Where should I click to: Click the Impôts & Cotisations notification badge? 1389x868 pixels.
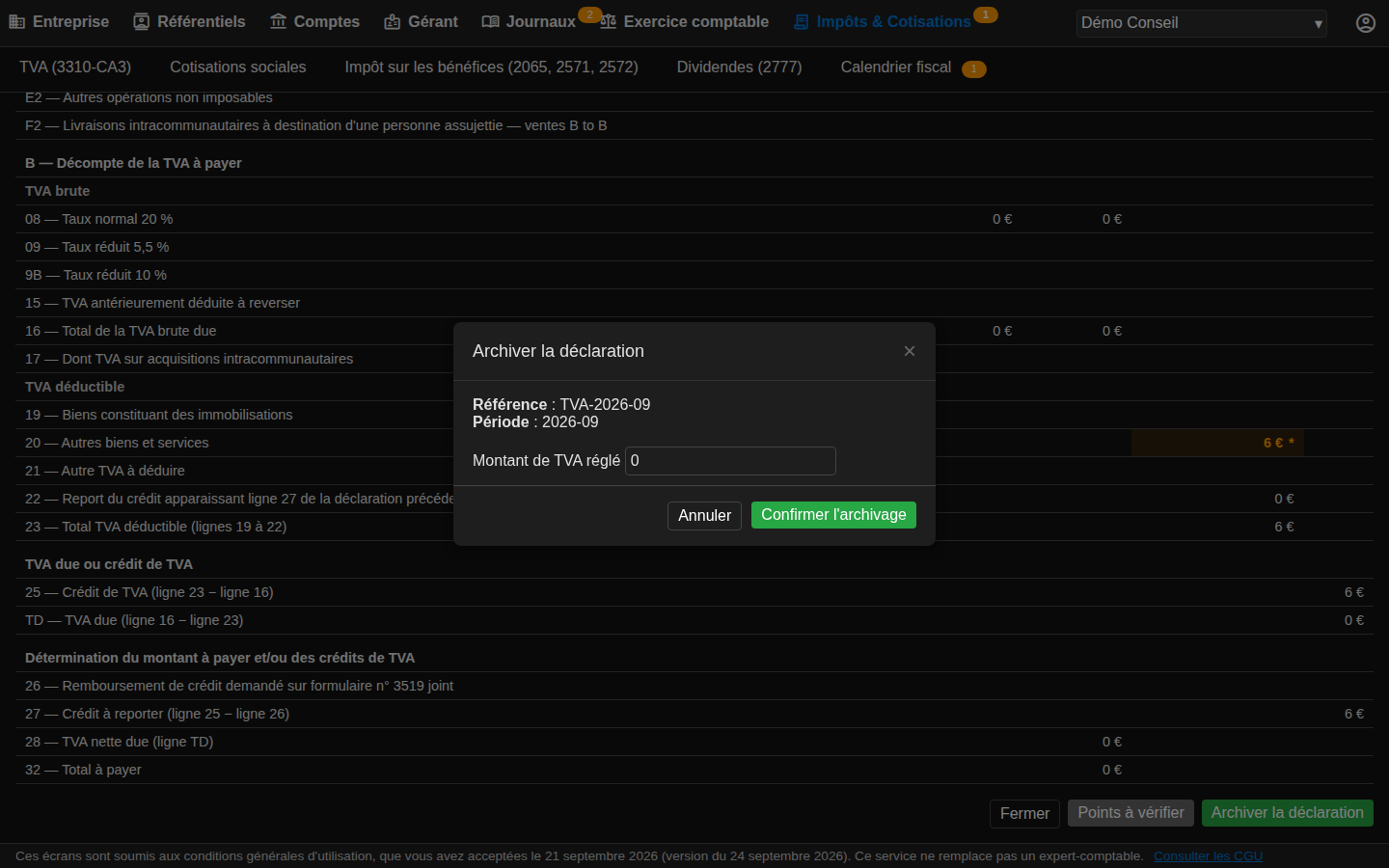tap(986, 14)
